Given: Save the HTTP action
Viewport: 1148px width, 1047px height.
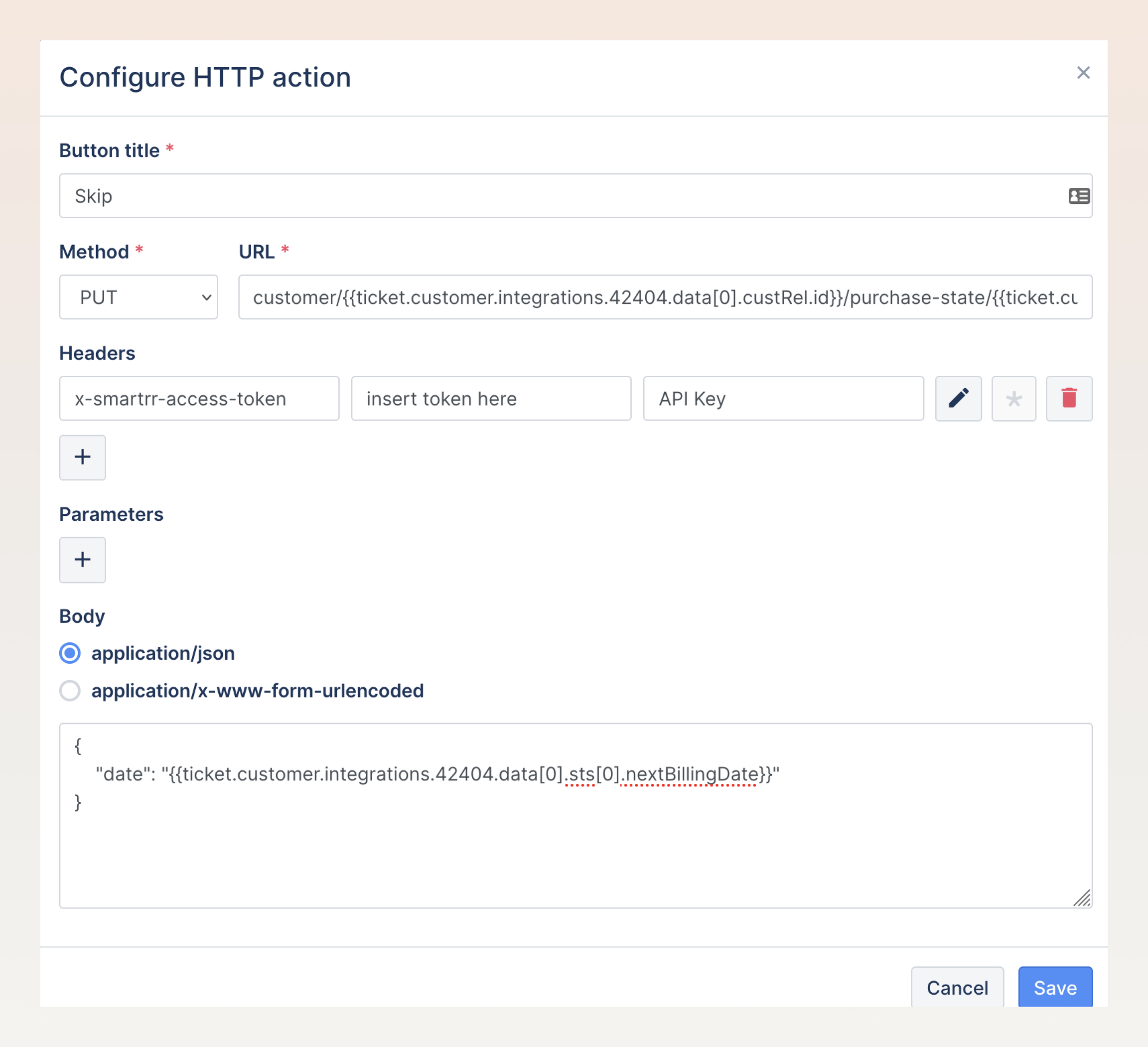Looking at the screenshot, I should pyautogui.click(x=1055, y=988).
